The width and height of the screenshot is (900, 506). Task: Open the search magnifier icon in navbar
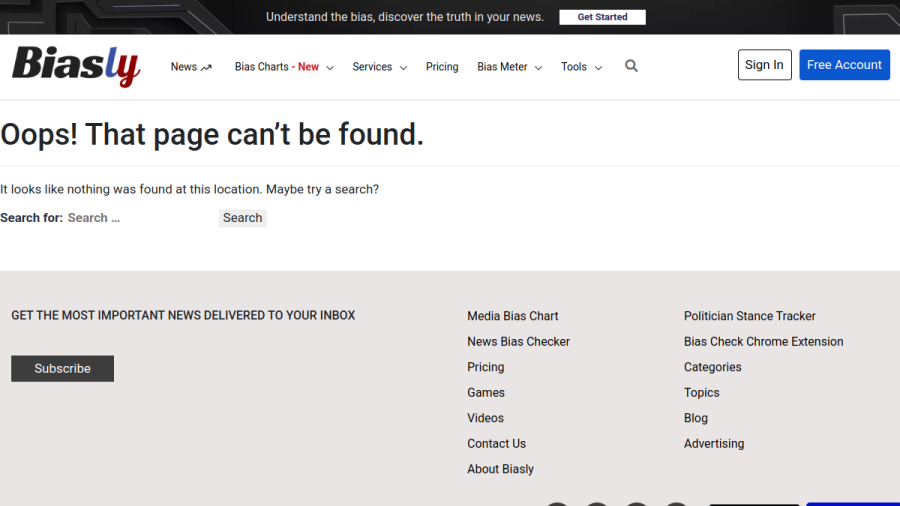[x=631, y=66]
